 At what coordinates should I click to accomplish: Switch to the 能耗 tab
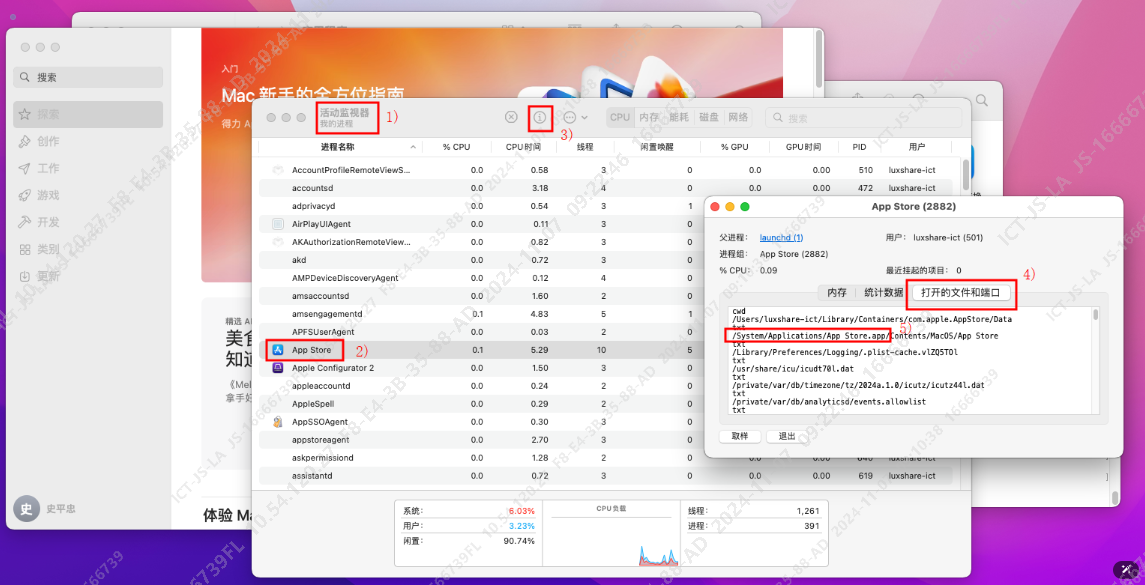678,117
